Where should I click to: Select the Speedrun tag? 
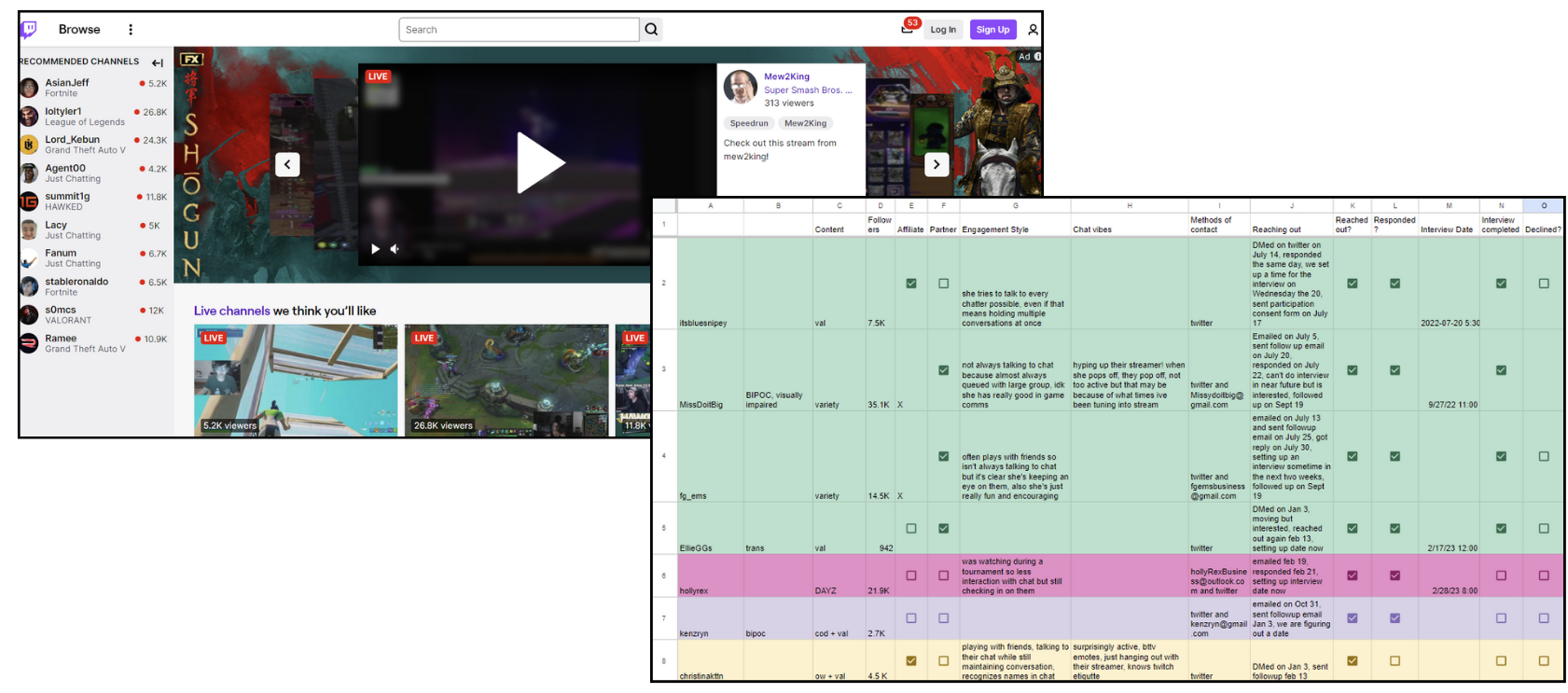coord(749,123)
